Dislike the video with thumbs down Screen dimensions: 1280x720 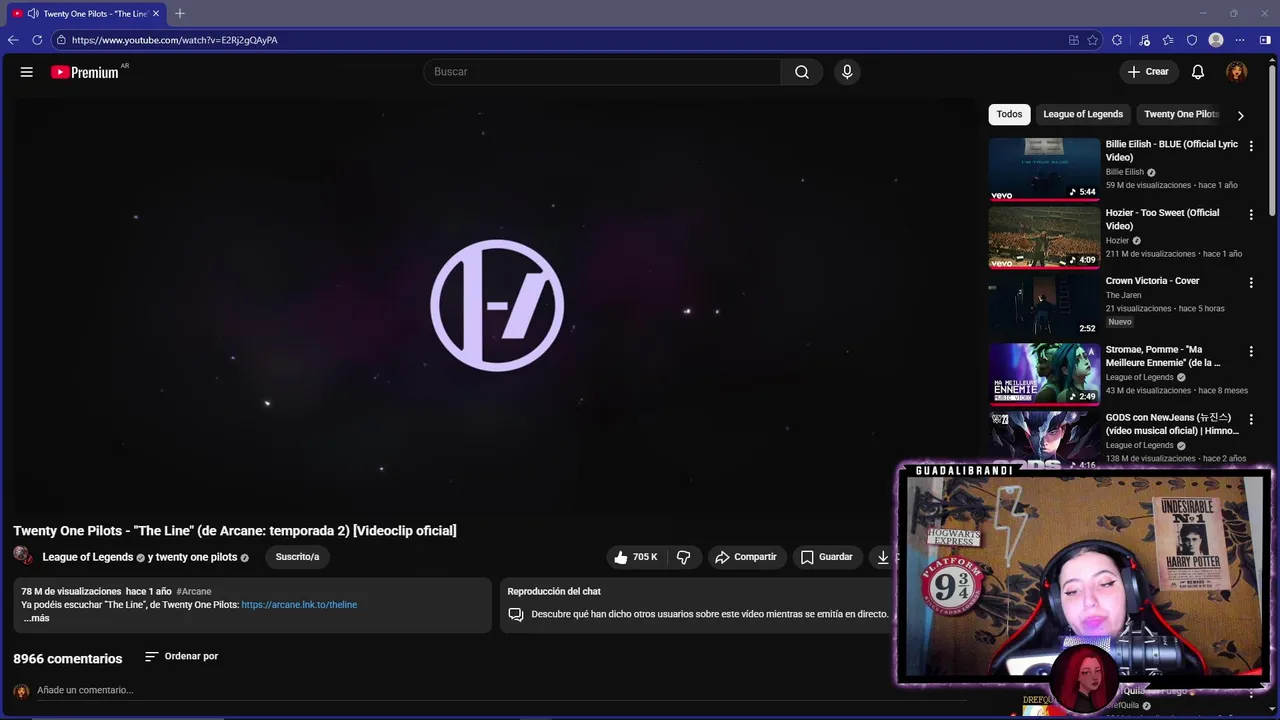[x=684, y=557]
